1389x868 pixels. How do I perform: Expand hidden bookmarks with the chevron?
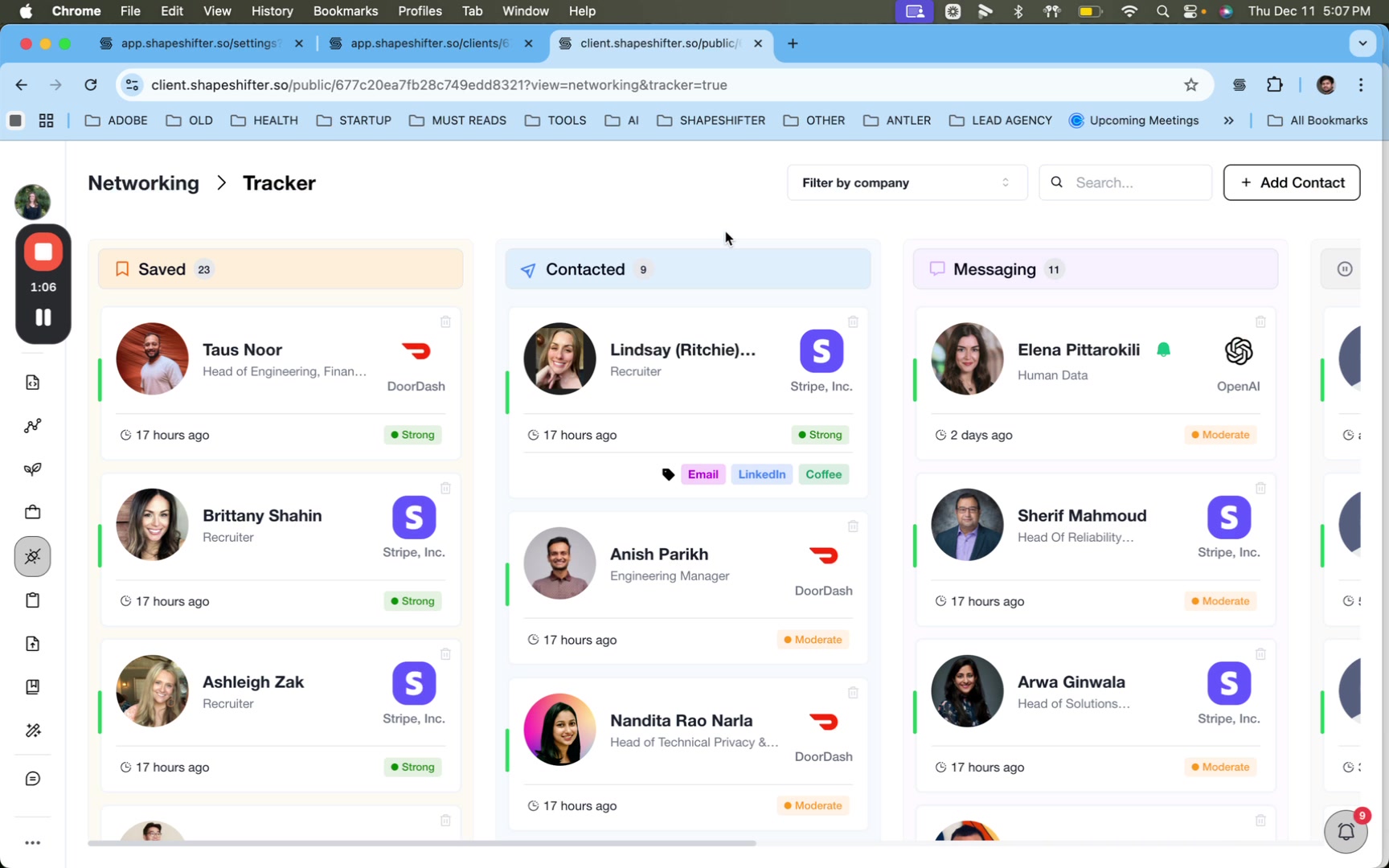coord(1228,121)
